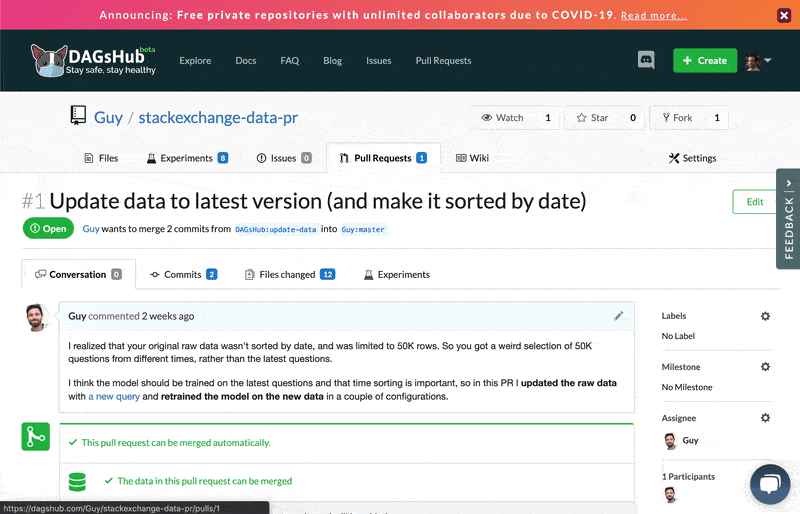
Task: Open the Milestone gear settings
Action: click(765, 366)
